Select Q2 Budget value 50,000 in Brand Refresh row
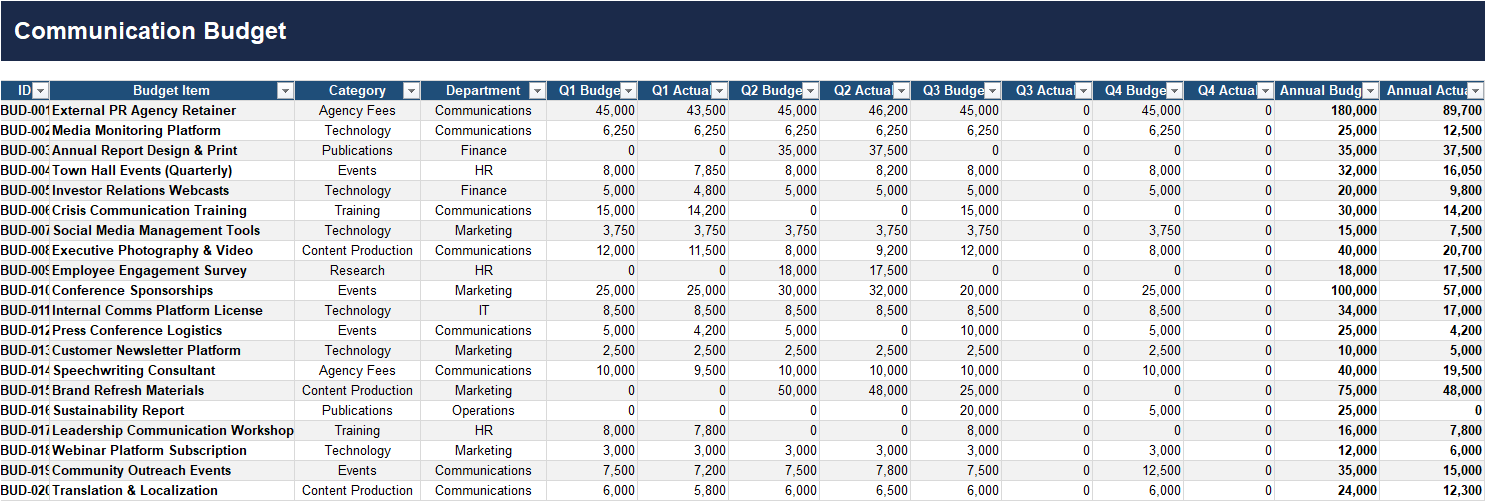The height and width of the screenshot is (501, 1485). click(774, 391)
